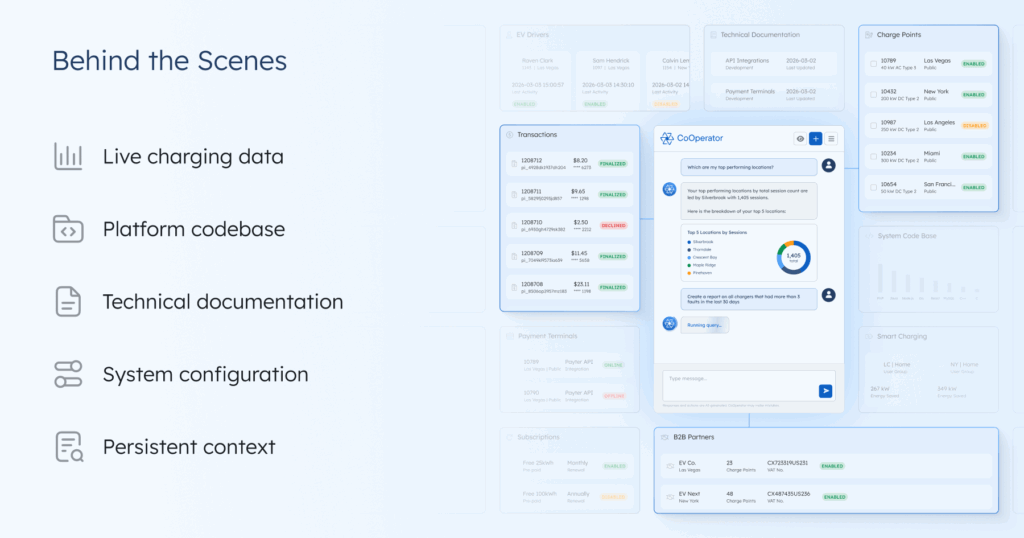Viewport: 1024px width, 538px height.
Task: Click user avatar beside top performing locations question
Action: 828,165
